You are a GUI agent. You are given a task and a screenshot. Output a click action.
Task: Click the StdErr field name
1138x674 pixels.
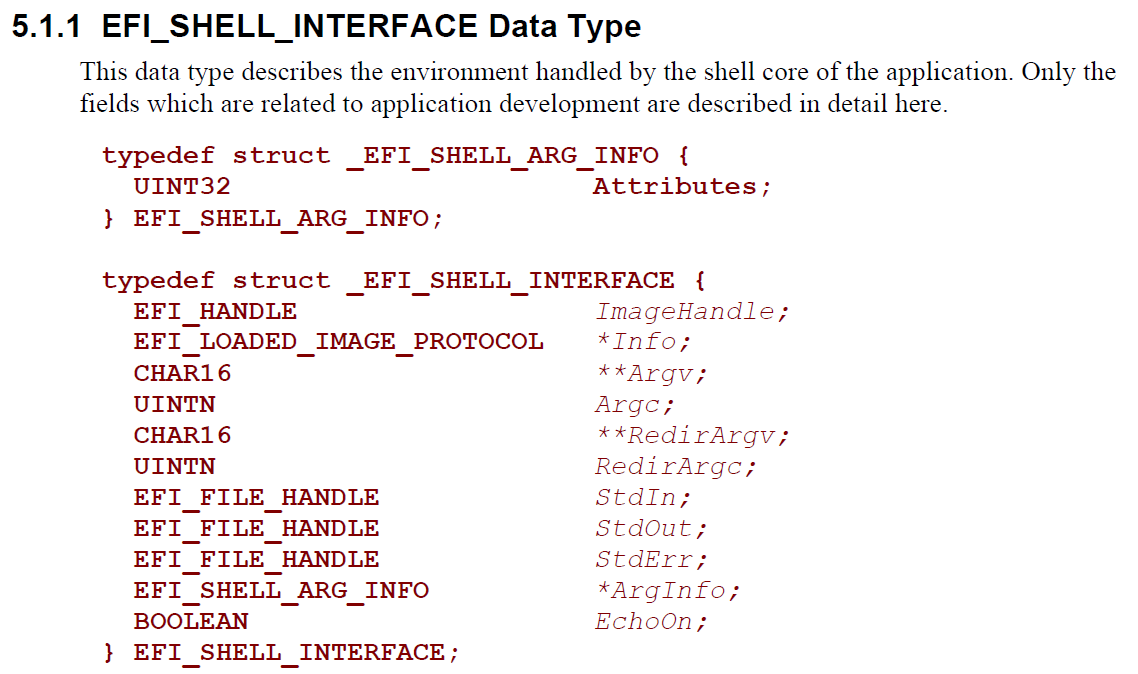(644, 559)
